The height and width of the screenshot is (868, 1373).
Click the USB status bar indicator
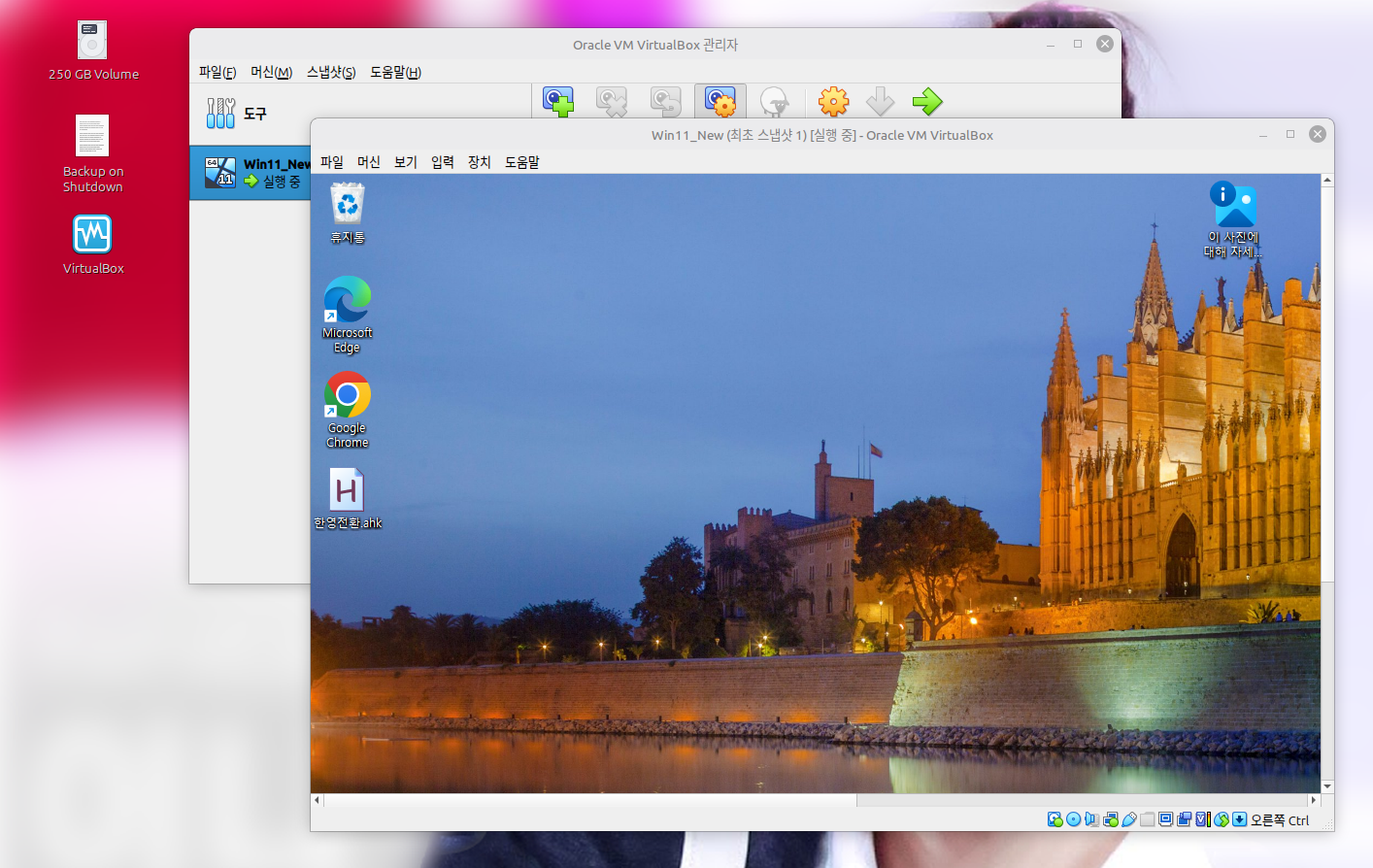pos(1129,819)
